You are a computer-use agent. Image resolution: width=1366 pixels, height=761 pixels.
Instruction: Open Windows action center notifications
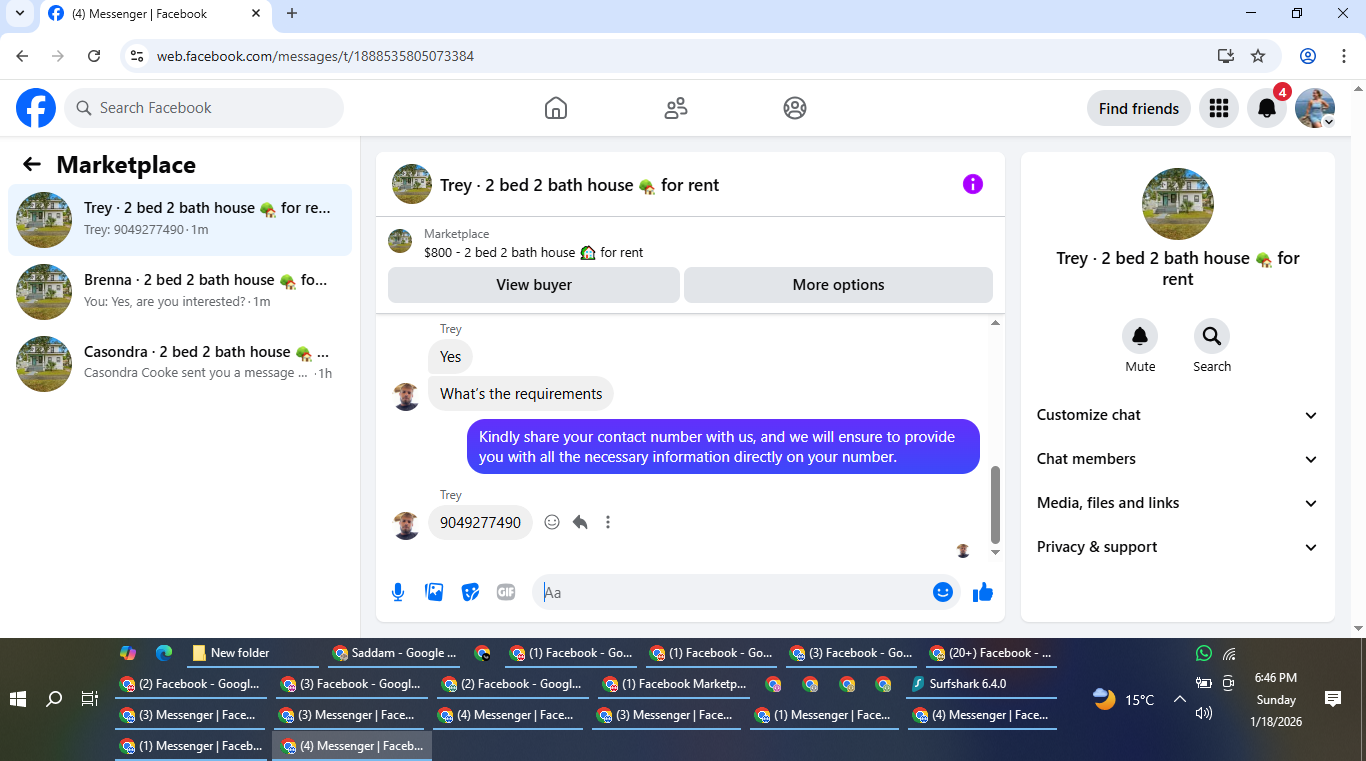coord(1332,699)
